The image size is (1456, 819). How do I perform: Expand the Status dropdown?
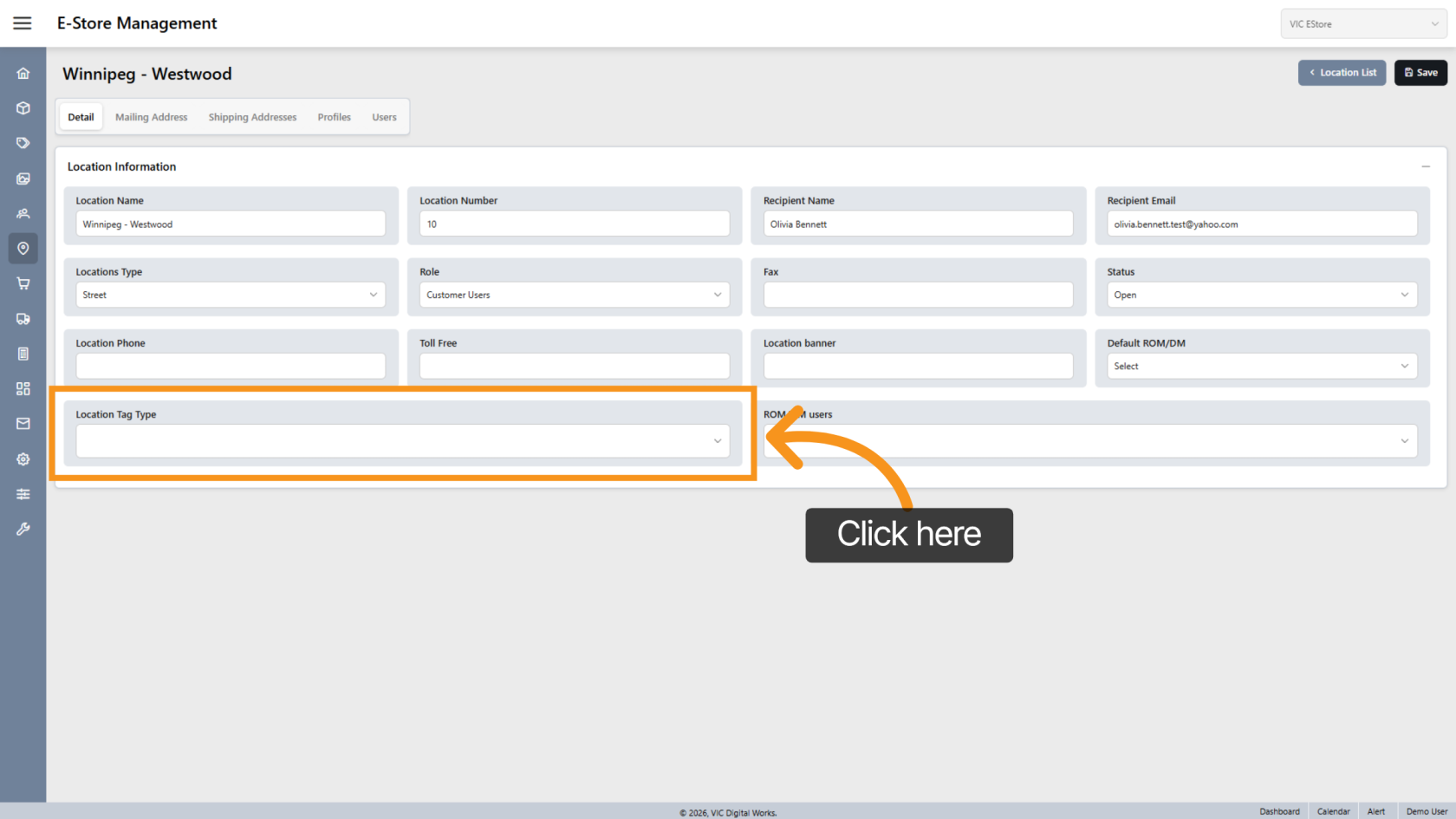point(1261,295)
